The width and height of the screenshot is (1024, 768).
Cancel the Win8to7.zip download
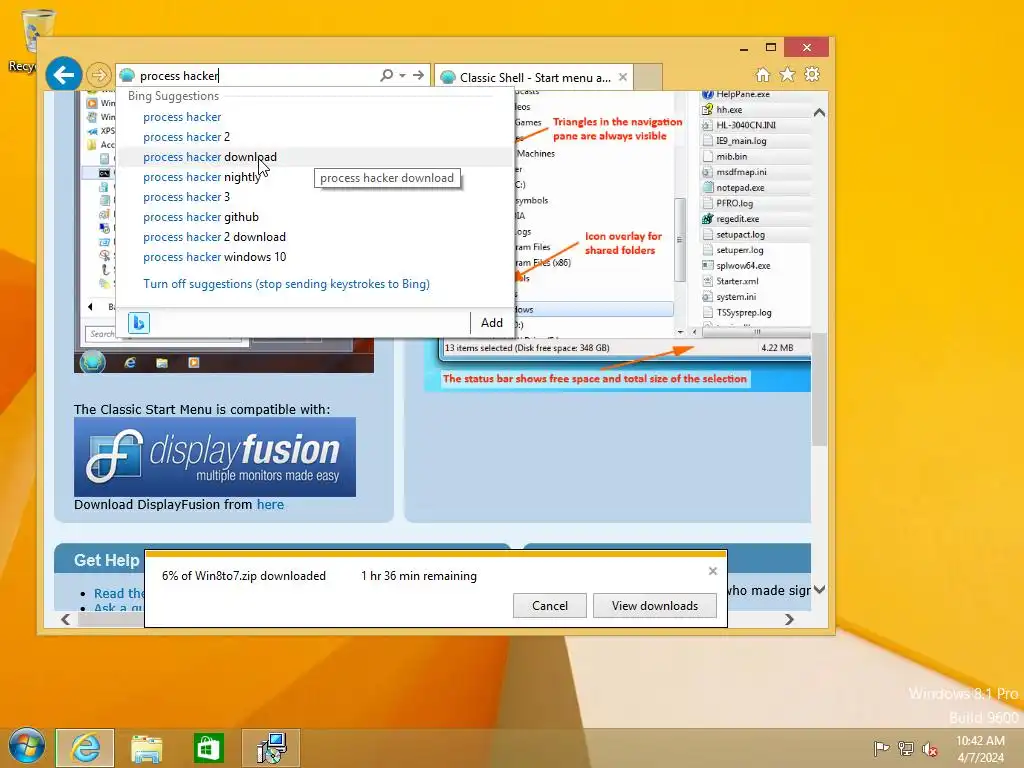click(x=549, y=606)
